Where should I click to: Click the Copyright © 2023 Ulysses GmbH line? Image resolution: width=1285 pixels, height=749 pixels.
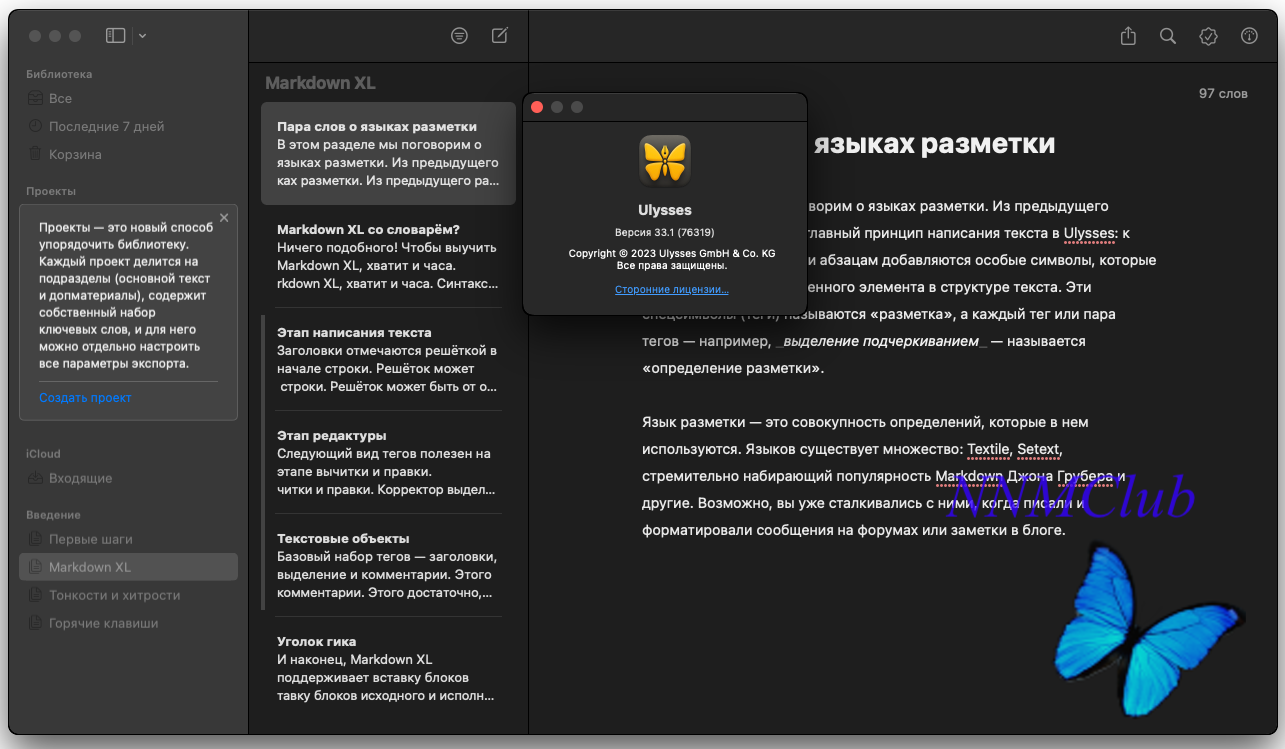pos(672,254)
